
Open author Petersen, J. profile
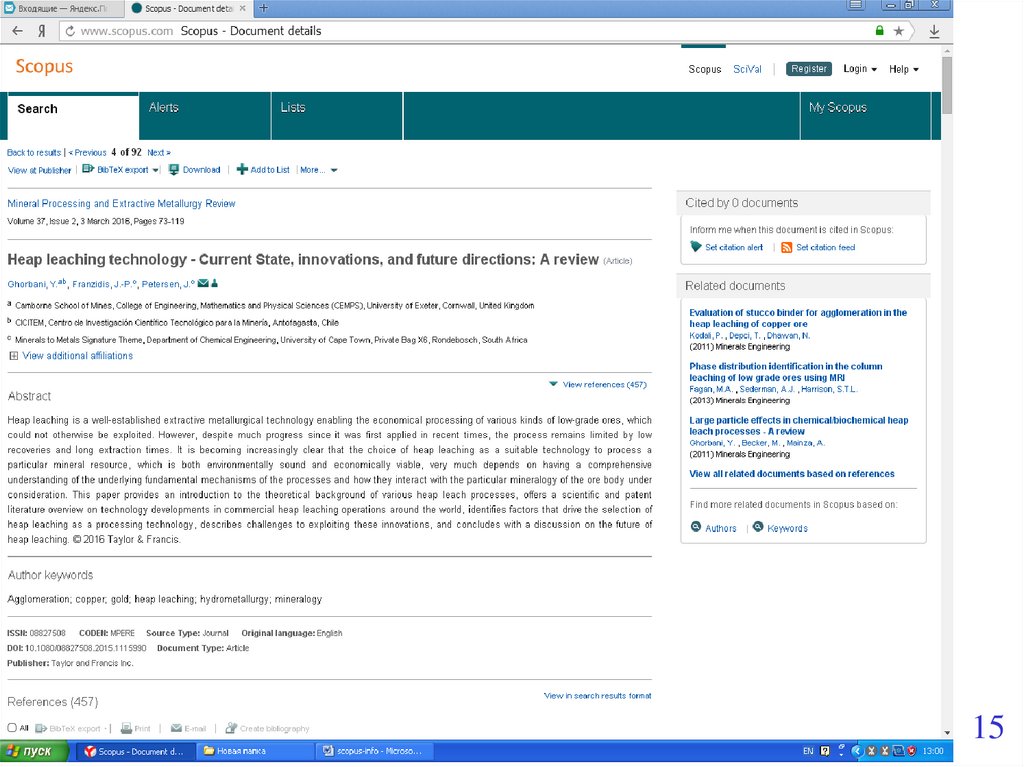(165, 284)
